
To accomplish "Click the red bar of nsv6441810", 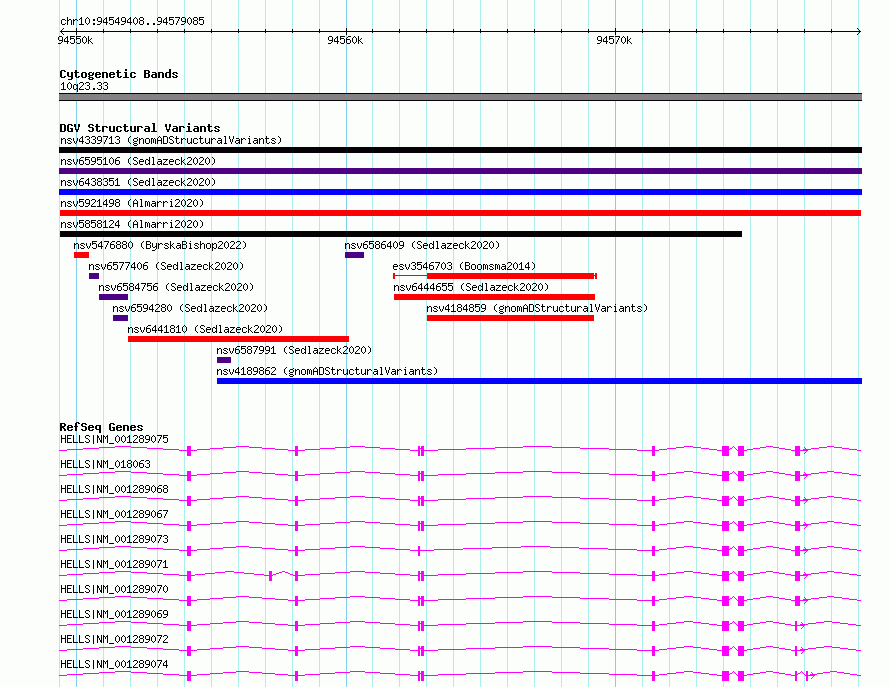I will (238, 339).
